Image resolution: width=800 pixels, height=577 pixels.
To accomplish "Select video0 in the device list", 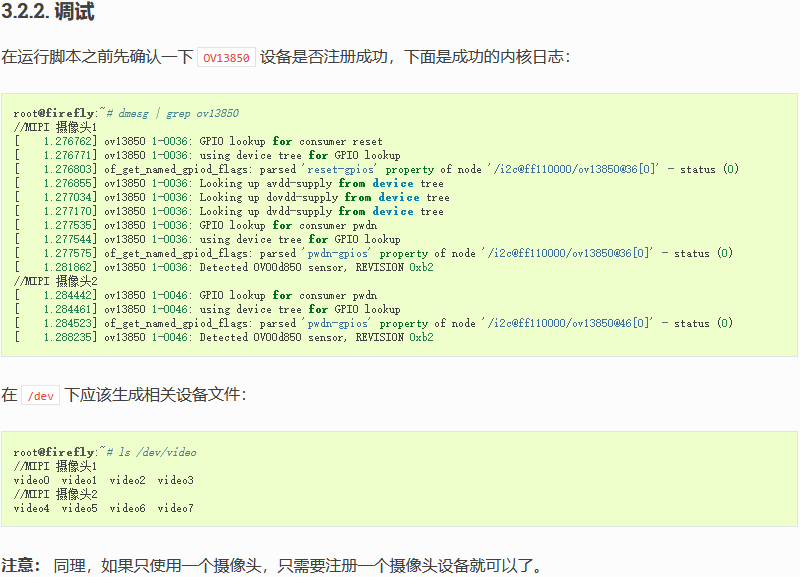I will tap(32, 481).
